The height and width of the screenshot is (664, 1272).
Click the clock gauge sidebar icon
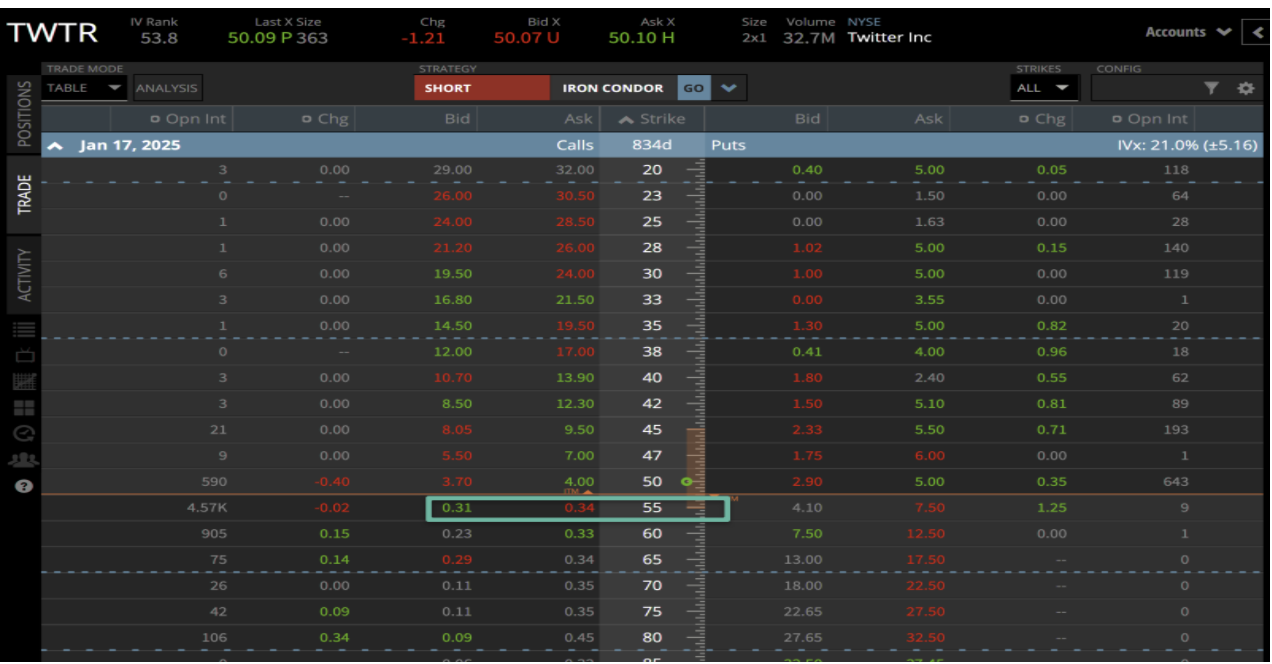click(x=24, y=434)
